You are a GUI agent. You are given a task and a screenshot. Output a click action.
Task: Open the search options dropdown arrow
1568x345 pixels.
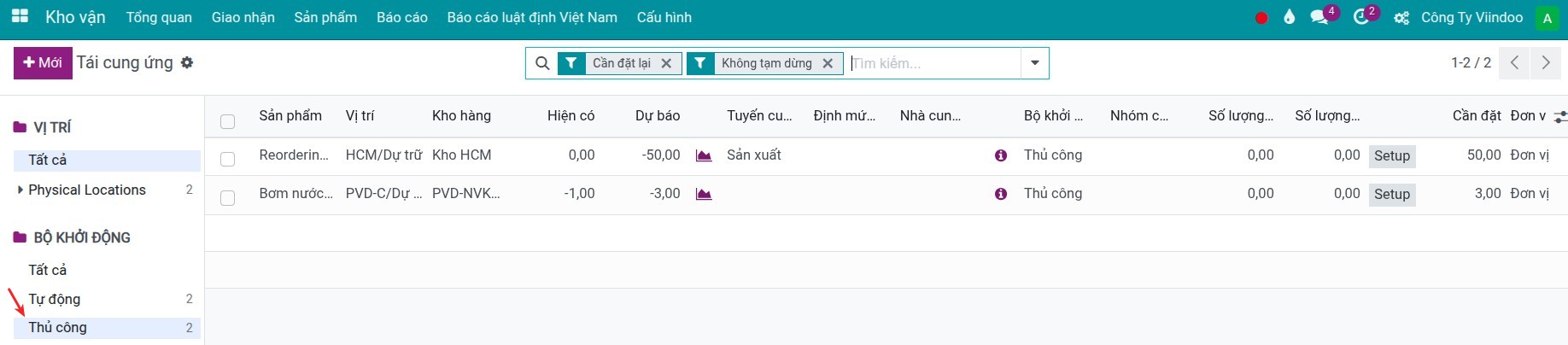tap(1035, 63)
